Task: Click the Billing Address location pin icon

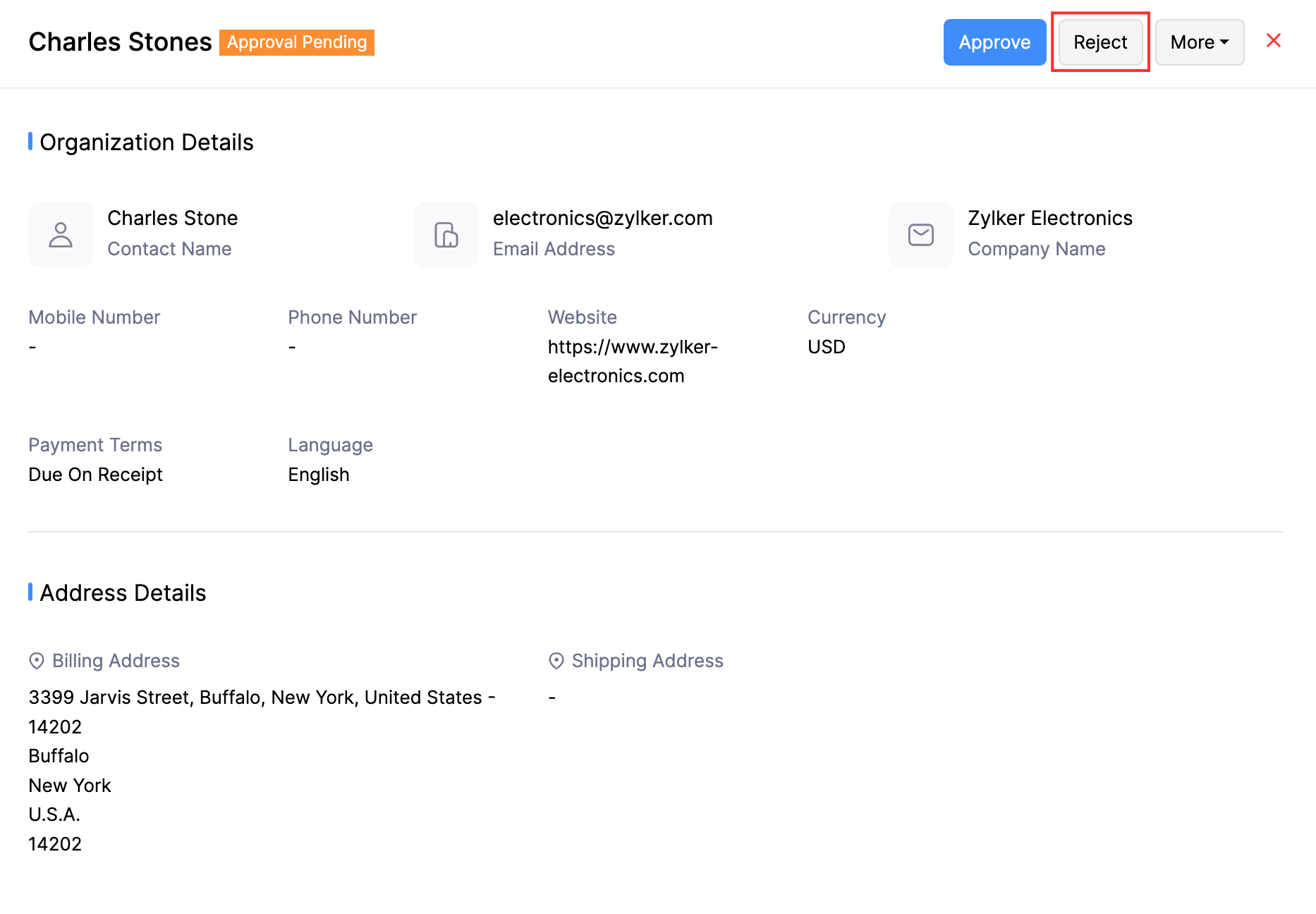Action: [37, 661]
